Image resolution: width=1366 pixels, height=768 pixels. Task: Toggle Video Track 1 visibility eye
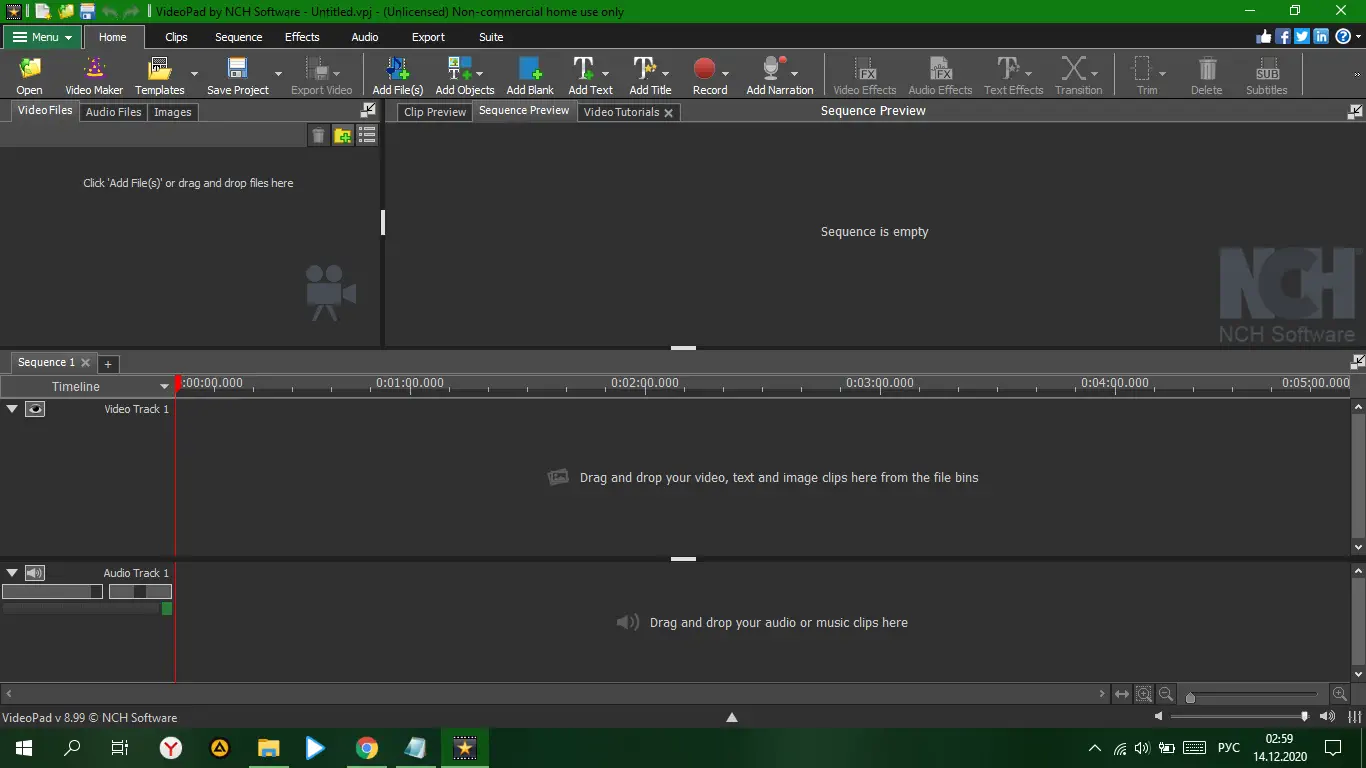tap(35, 409)
